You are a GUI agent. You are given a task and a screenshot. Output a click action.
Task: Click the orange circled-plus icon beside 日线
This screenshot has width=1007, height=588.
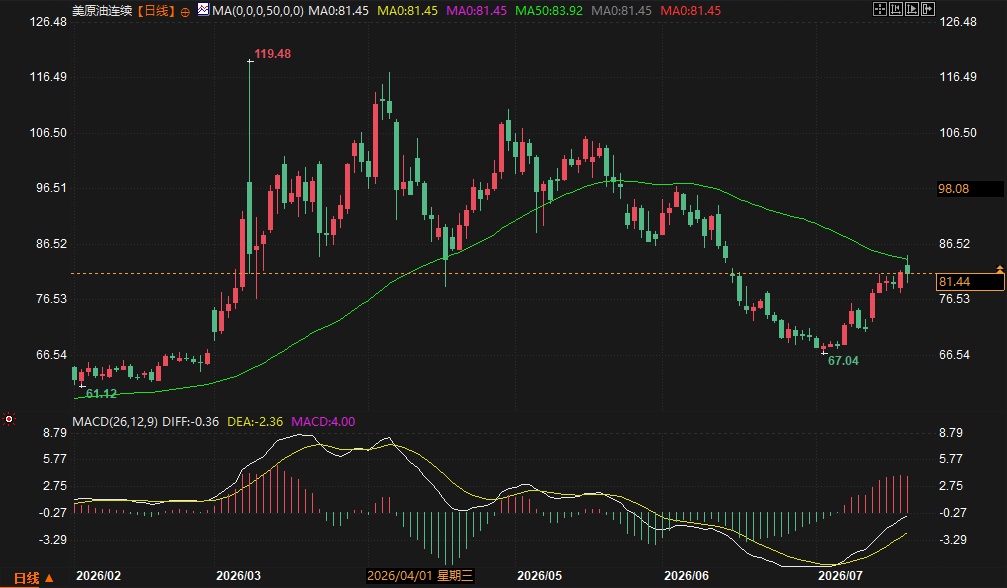(x=185, y=12)
